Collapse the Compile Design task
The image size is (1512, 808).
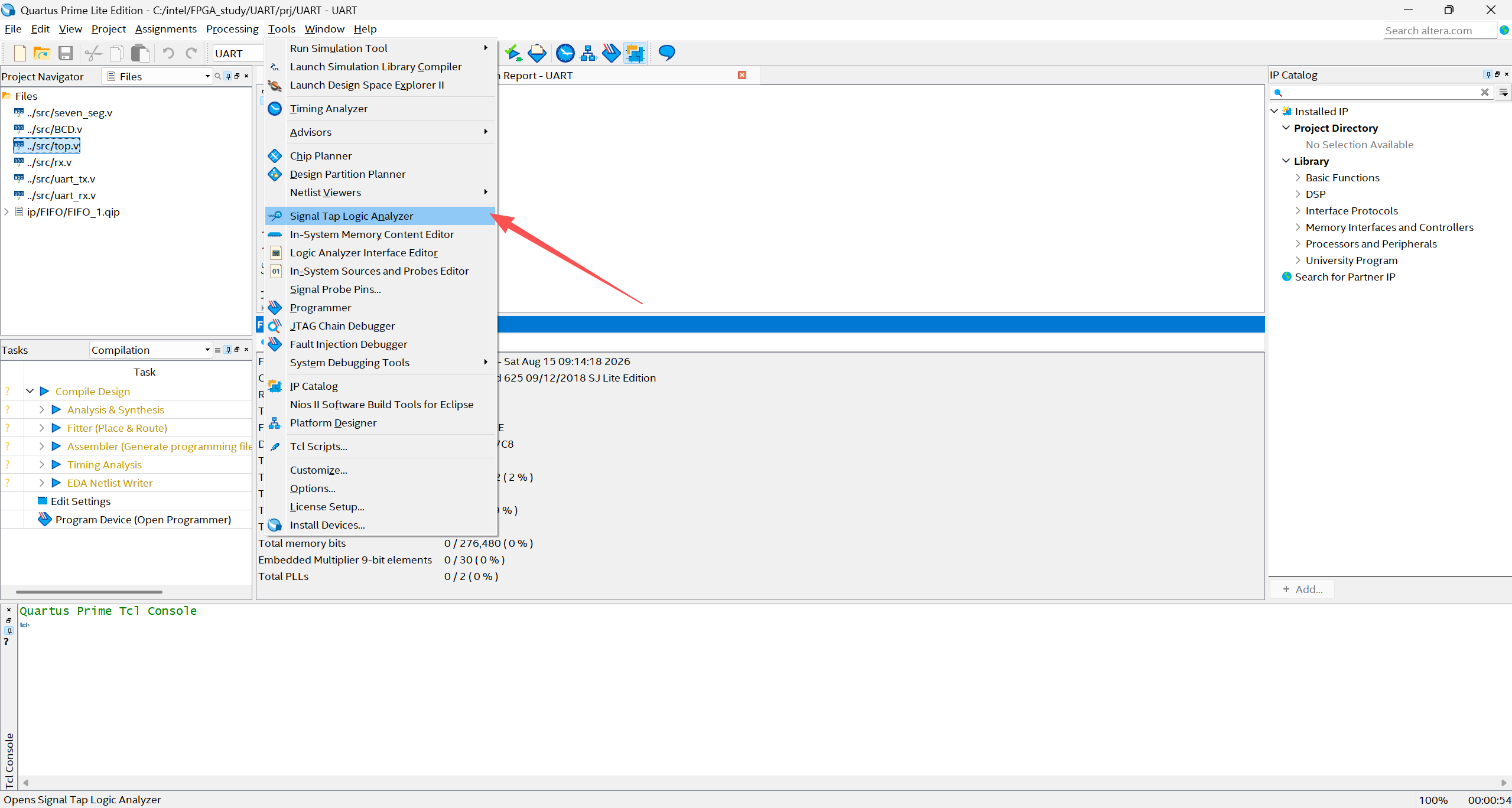pyautogui.click(x=30, y=391)
